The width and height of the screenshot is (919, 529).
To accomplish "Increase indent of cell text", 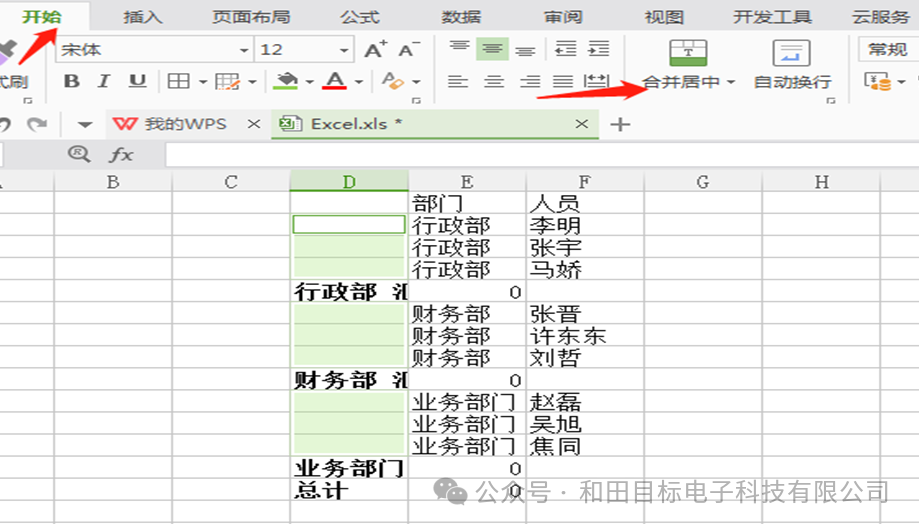I will point(598,49).
